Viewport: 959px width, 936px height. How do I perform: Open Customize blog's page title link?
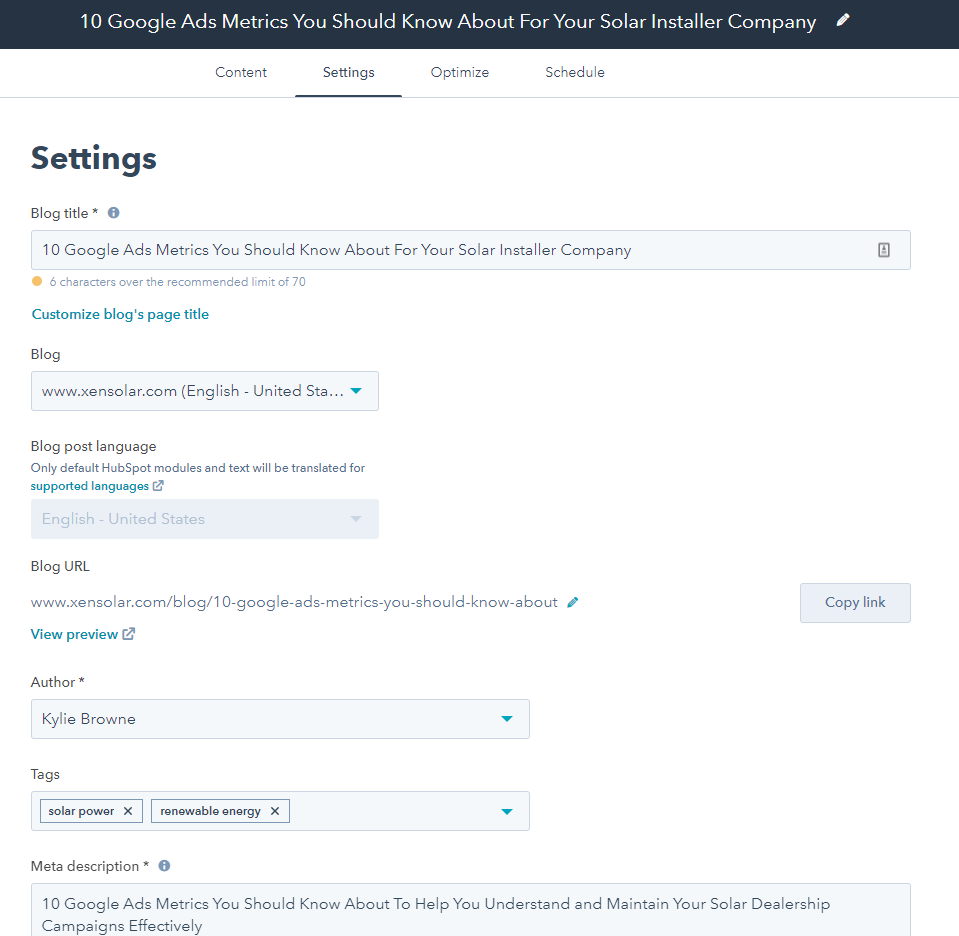[120, 314]
